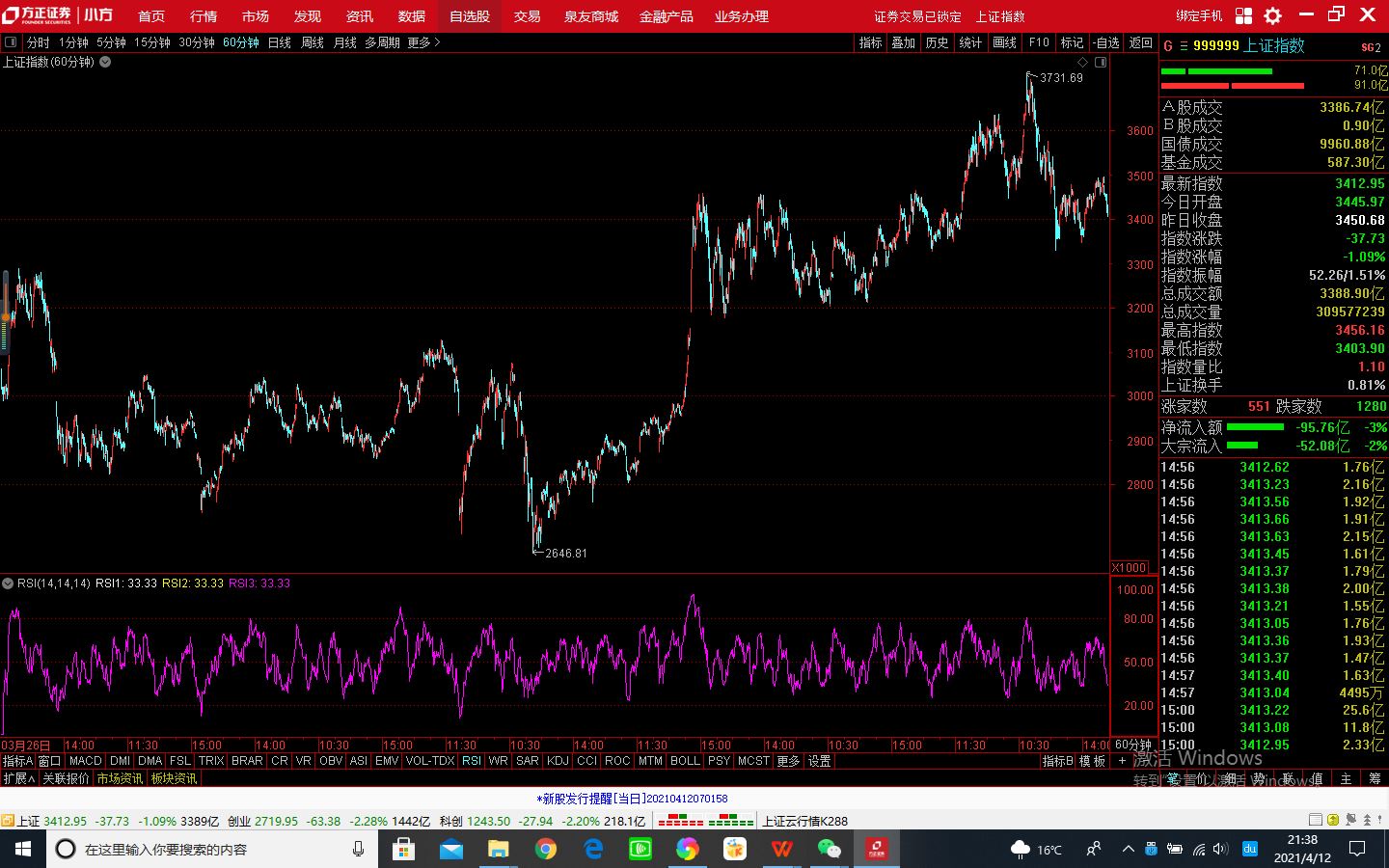
Task: Open the four-square layout grid icon
Action: pyautogui.click(x=1243, y=15)
